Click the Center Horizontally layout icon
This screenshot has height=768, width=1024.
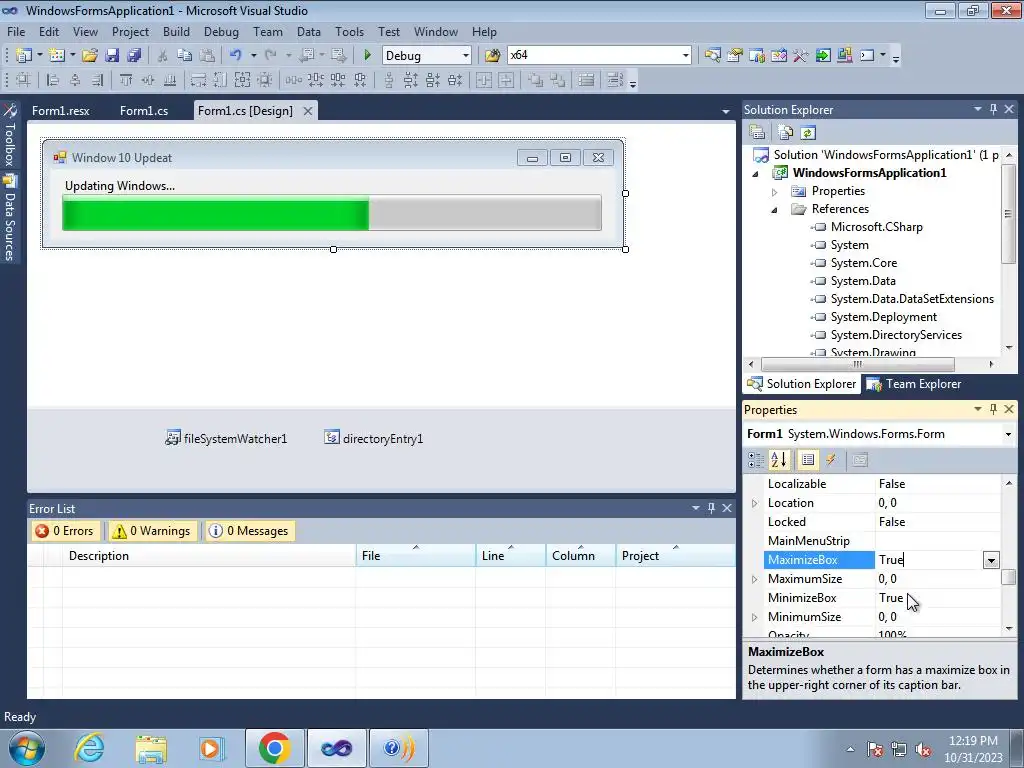[x=484, y=80]
